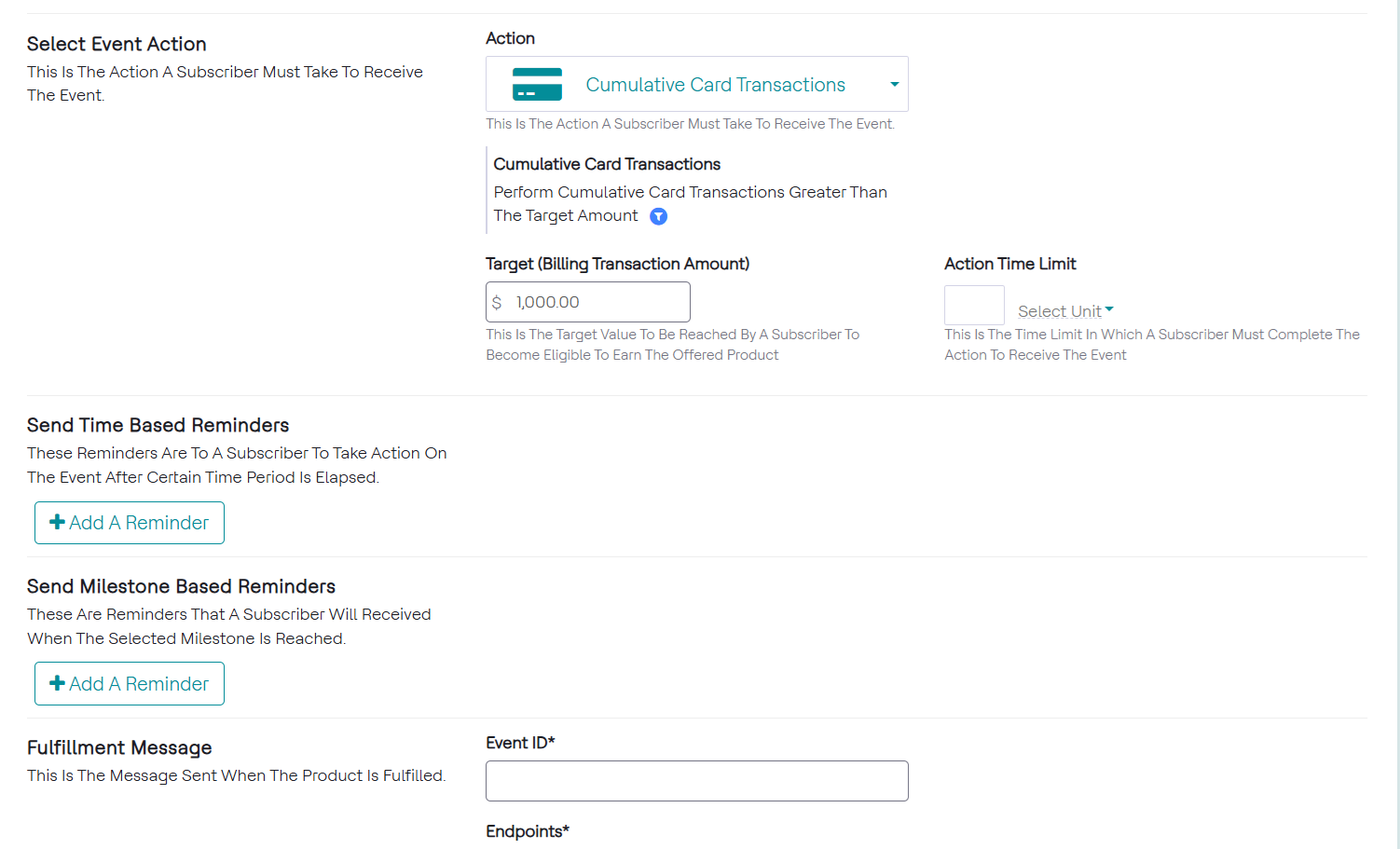Open the Cumulative Card Transactions action selector
1400x849 pixels.
[714, 85]
